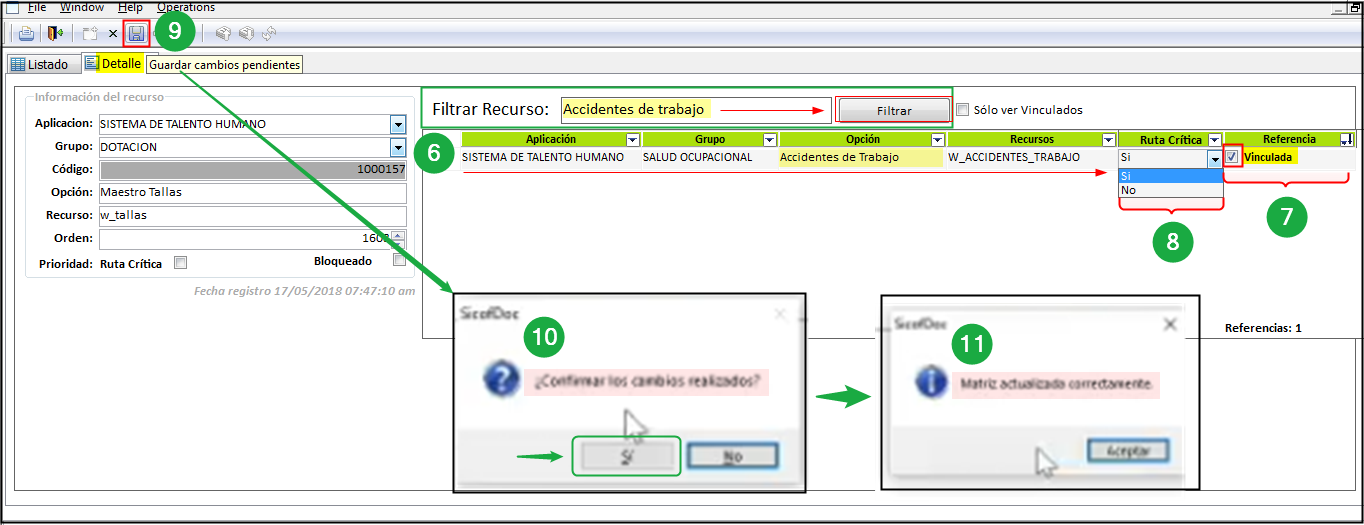Click the Fecha registro timestamp text
The image size is (1364, 525).
[x=305, y=291]
